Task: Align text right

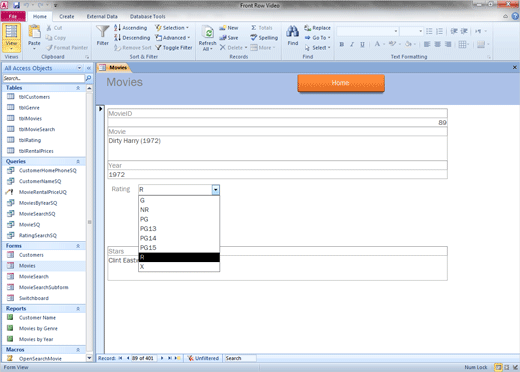Action: (x=448, y=44)
